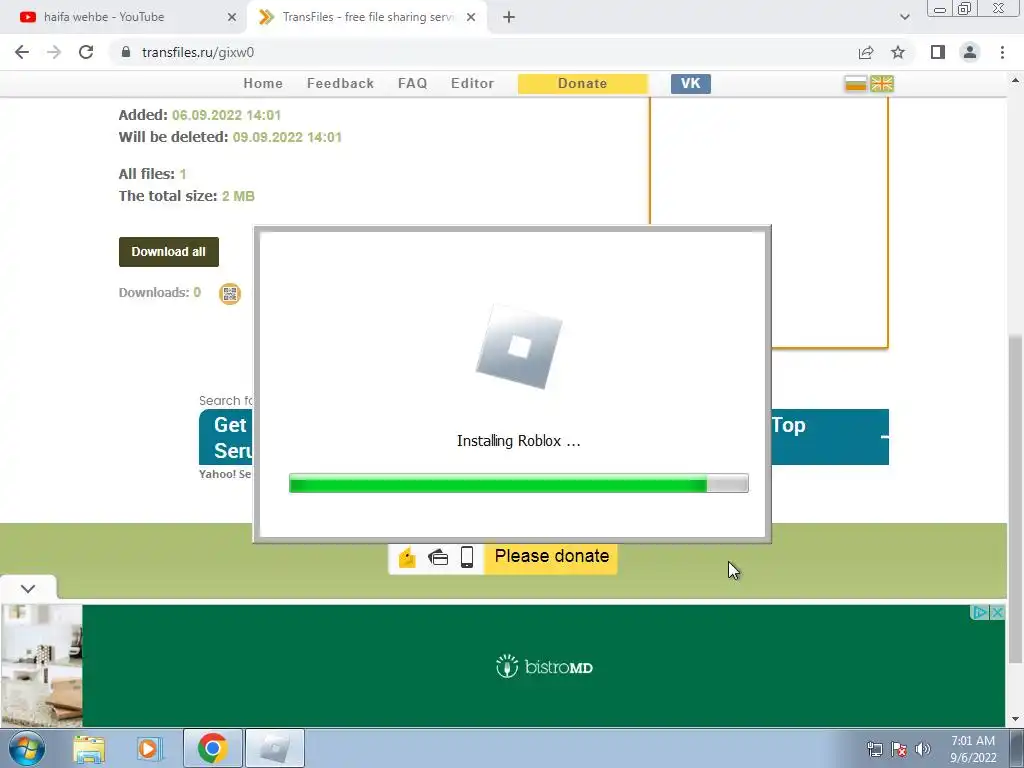
Task: Switch to Chrome in the taskbar
Action: tap(212, 748)
